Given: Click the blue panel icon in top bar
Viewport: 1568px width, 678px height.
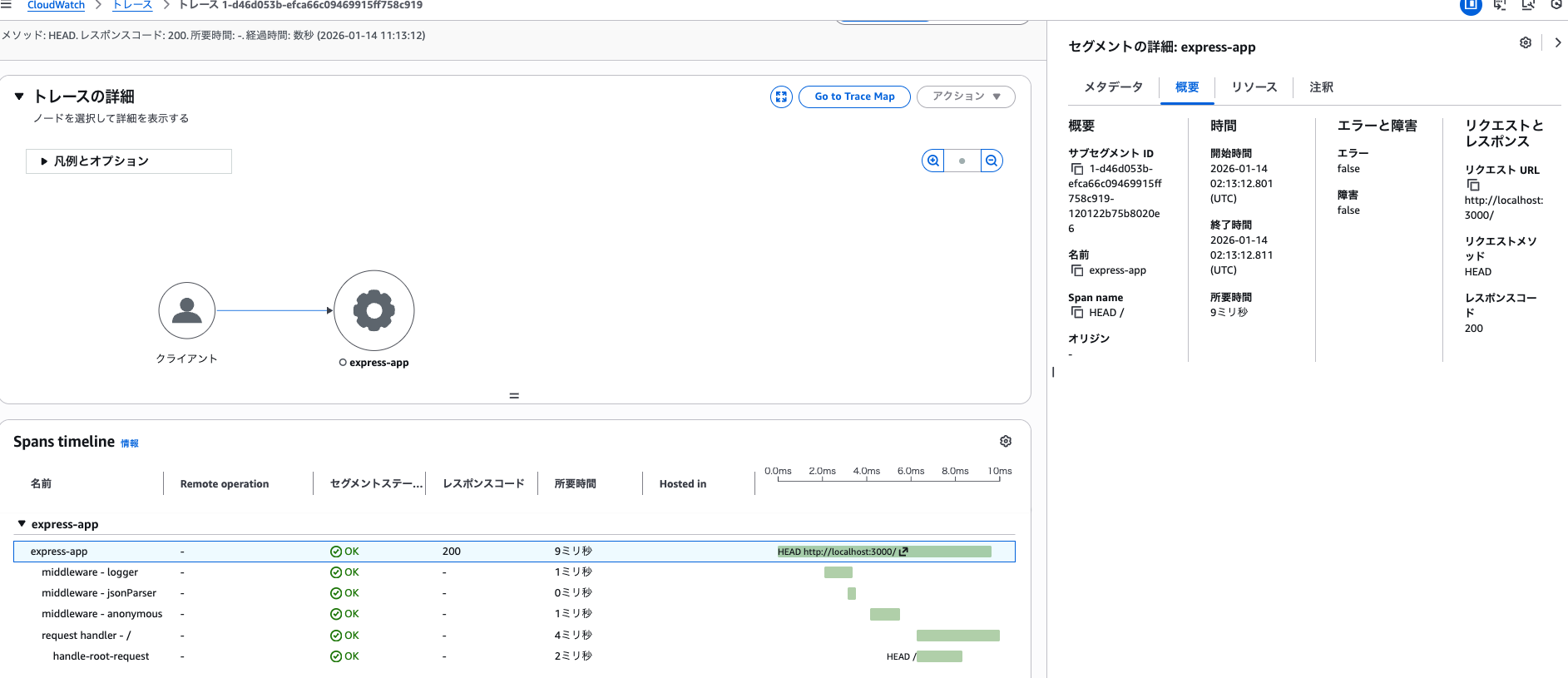Looking at the screenshot, I should click(1471, 5).
